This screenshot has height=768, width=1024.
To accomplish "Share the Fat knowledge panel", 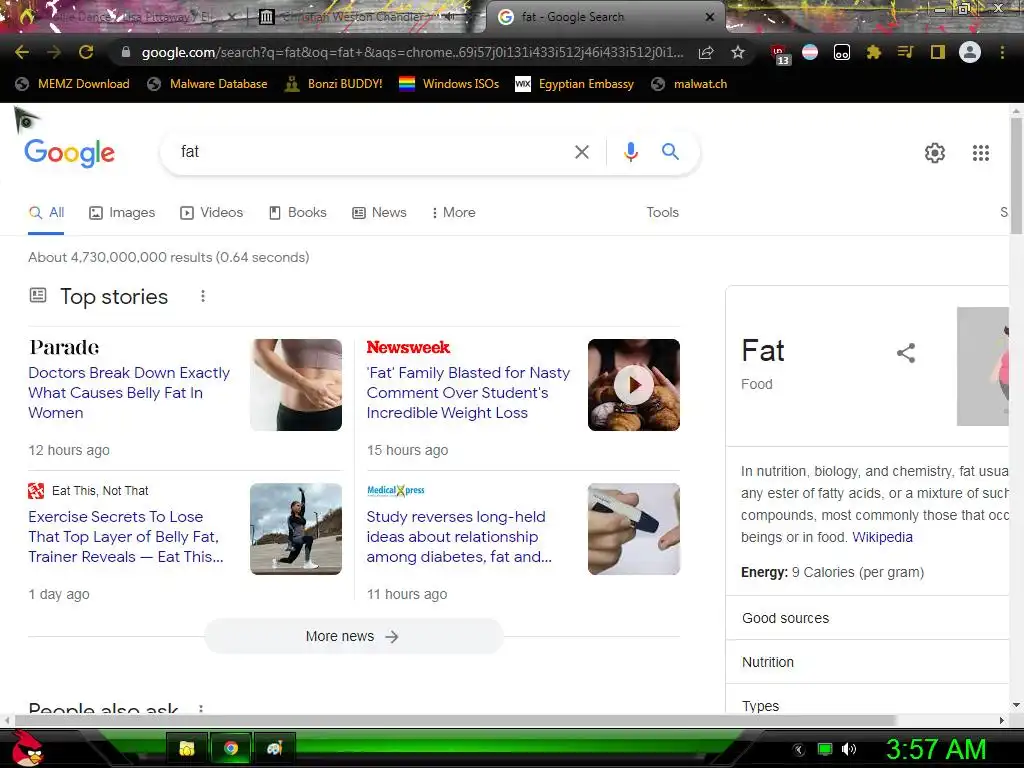I will click(x=906, y=353).
